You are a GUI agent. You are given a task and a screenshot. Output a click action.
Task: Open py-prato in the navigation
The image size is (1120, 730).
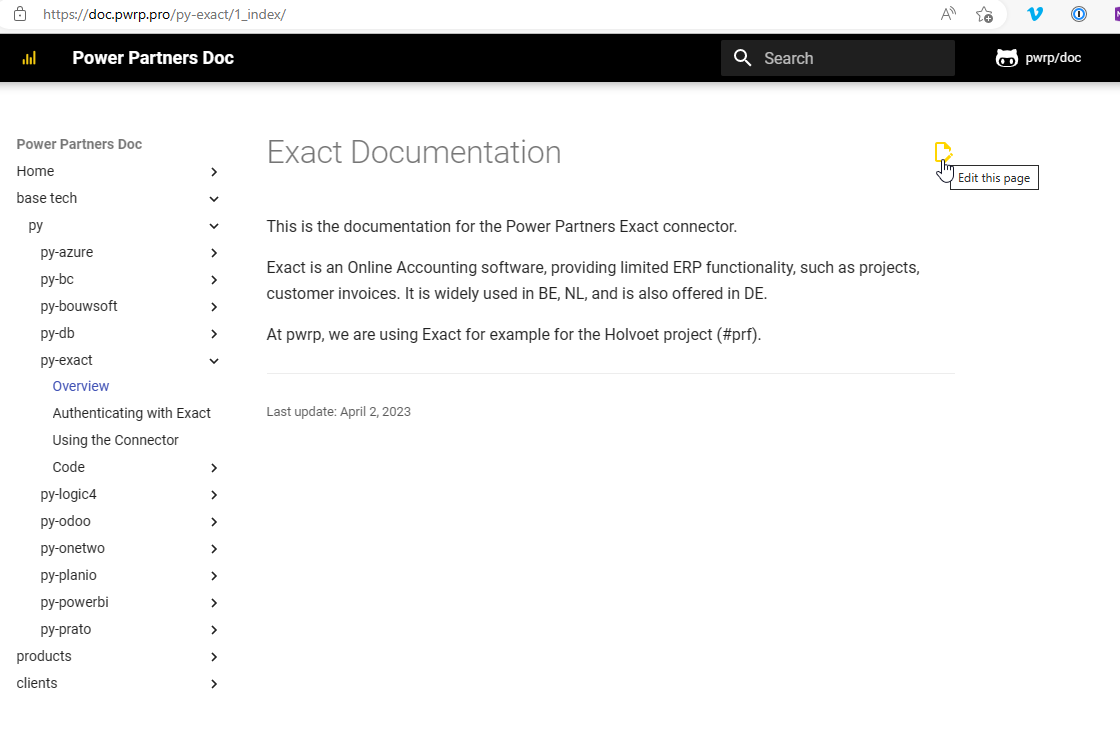click(66, 629)
